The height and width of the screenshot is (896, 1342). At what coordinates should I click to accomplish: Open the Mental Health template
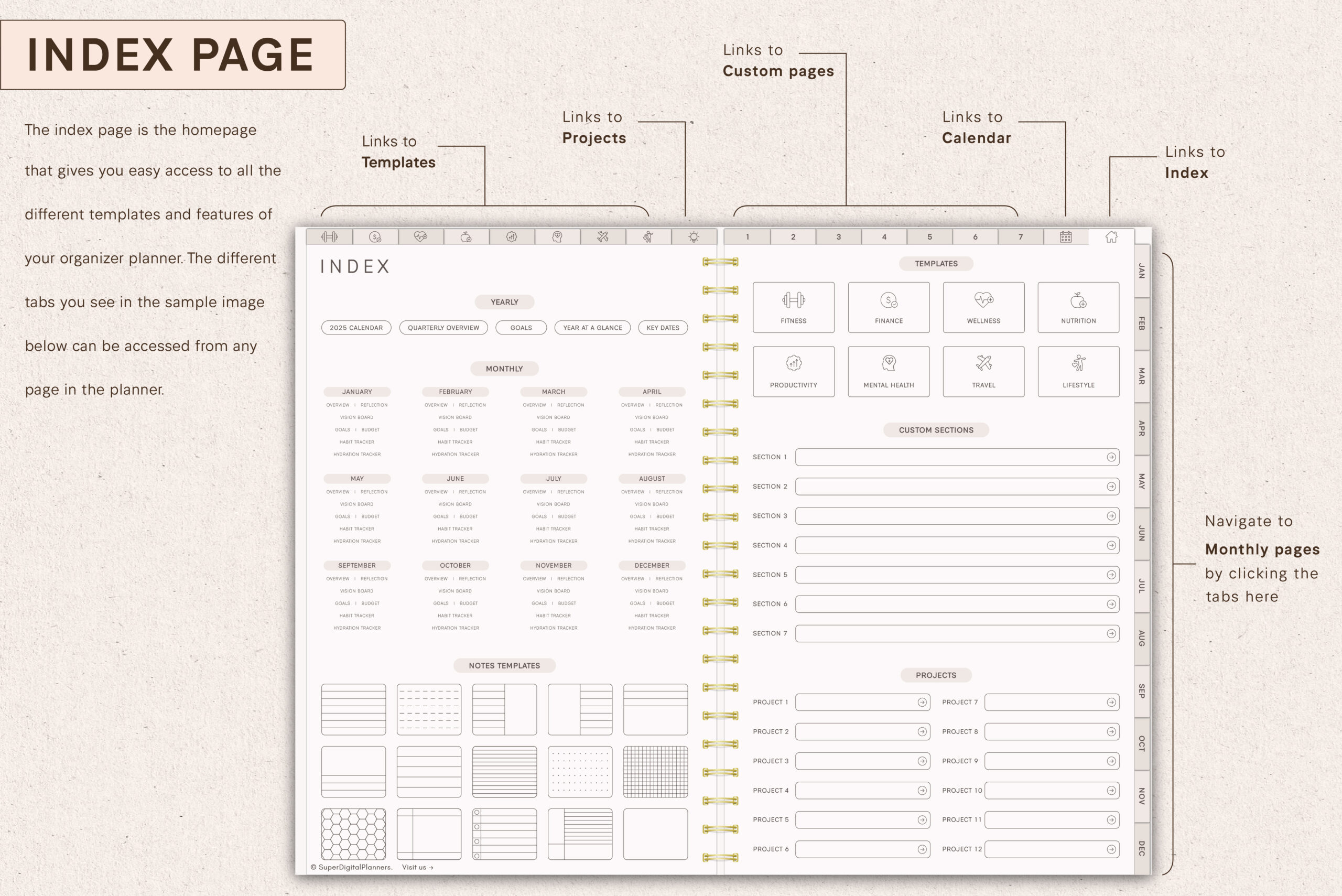[889, 371]
